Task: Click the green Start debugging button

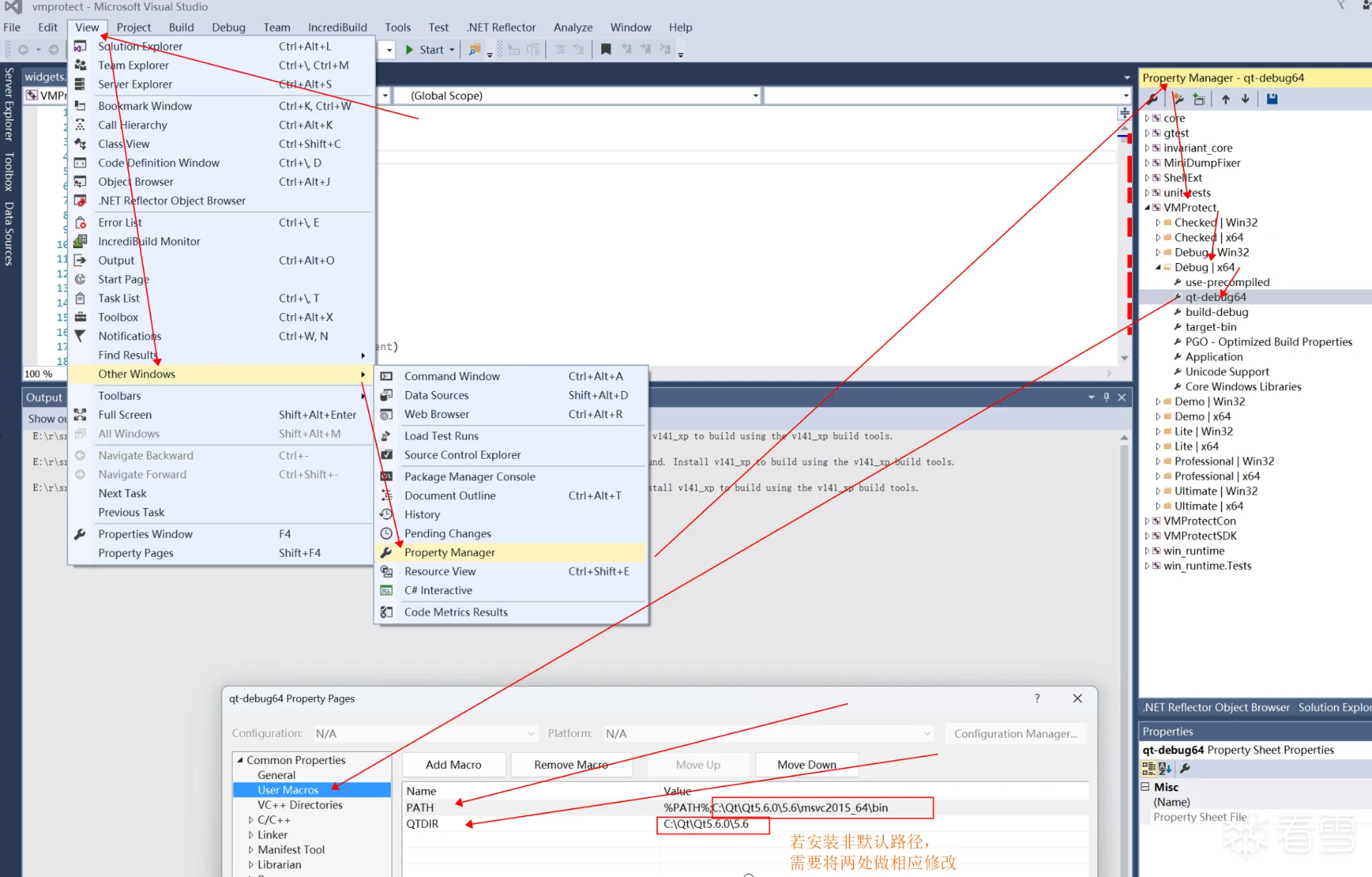Action: [424, 49]
